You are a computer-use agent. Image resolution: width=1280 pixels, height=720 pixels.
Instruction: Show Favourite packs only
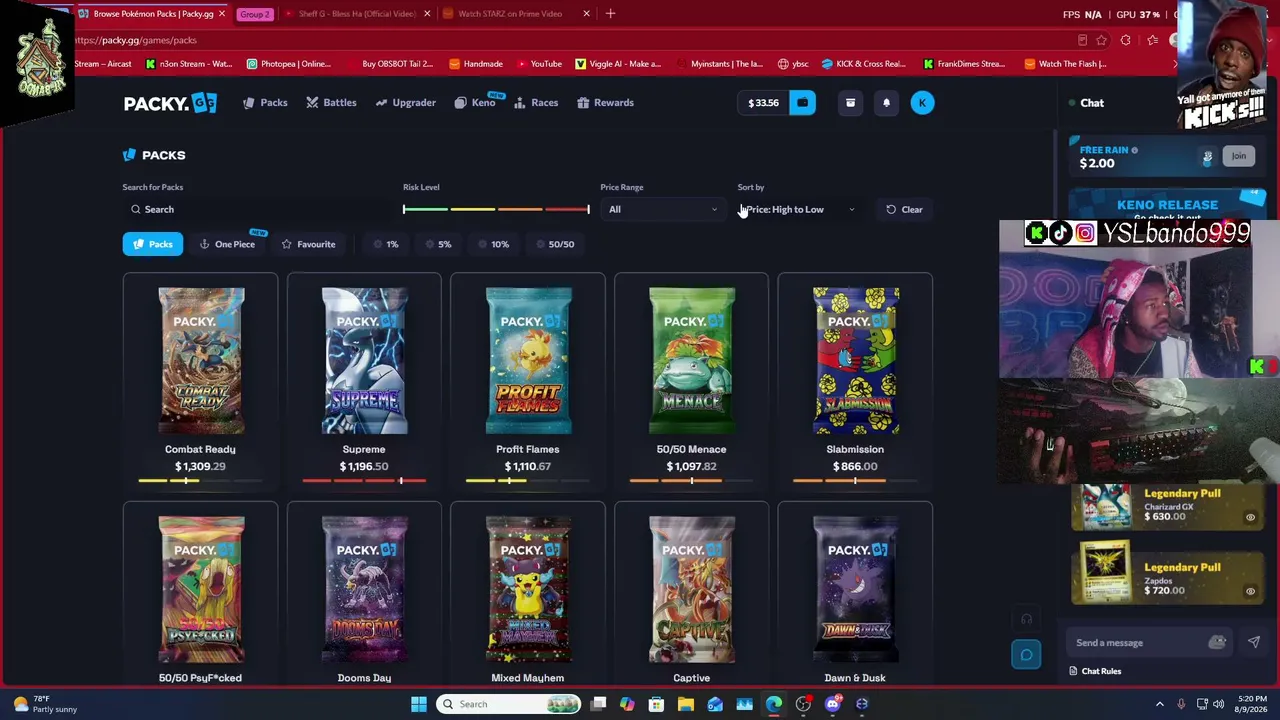308,244
